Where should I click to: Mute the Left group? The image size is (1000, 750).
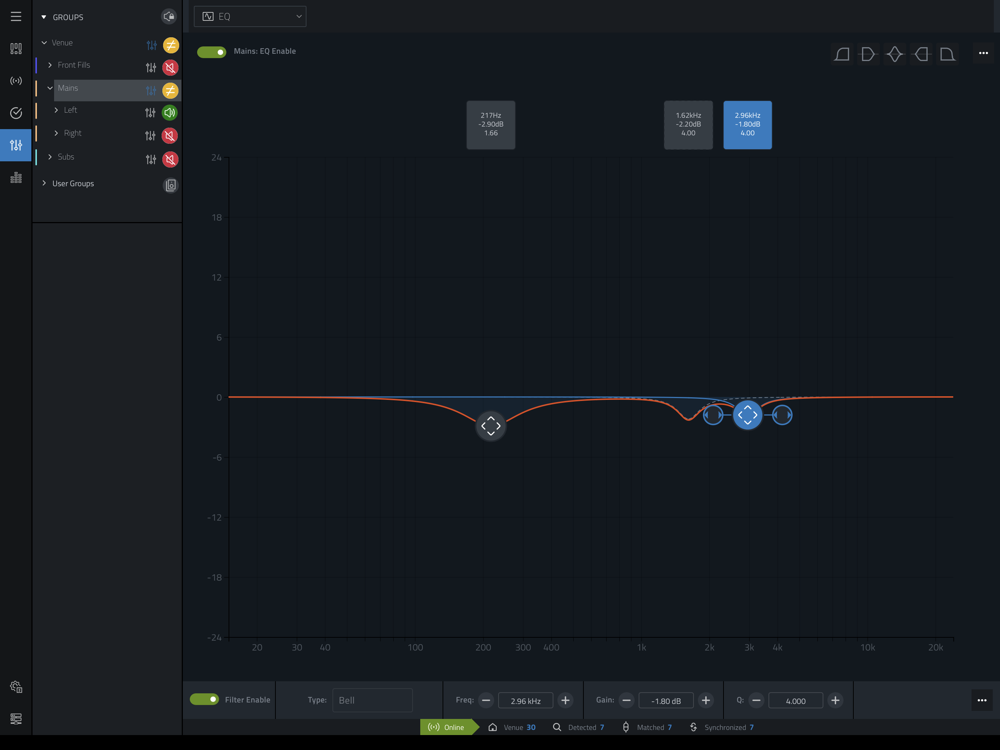[x=170, y=113]
